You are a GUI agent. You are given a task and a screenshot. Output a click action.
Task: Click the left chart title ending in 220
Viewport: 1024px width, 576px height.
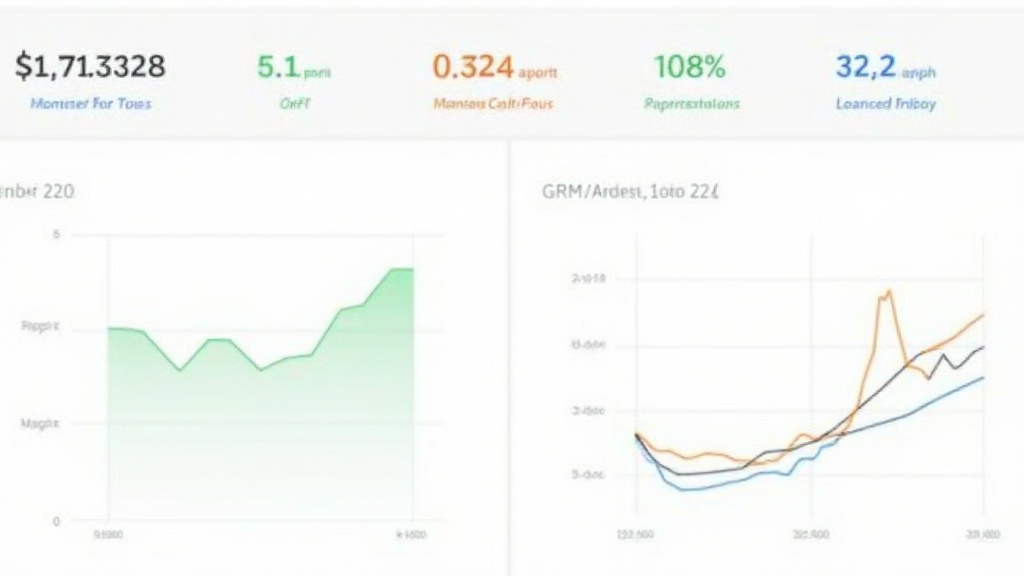click(x=38, y=191)
